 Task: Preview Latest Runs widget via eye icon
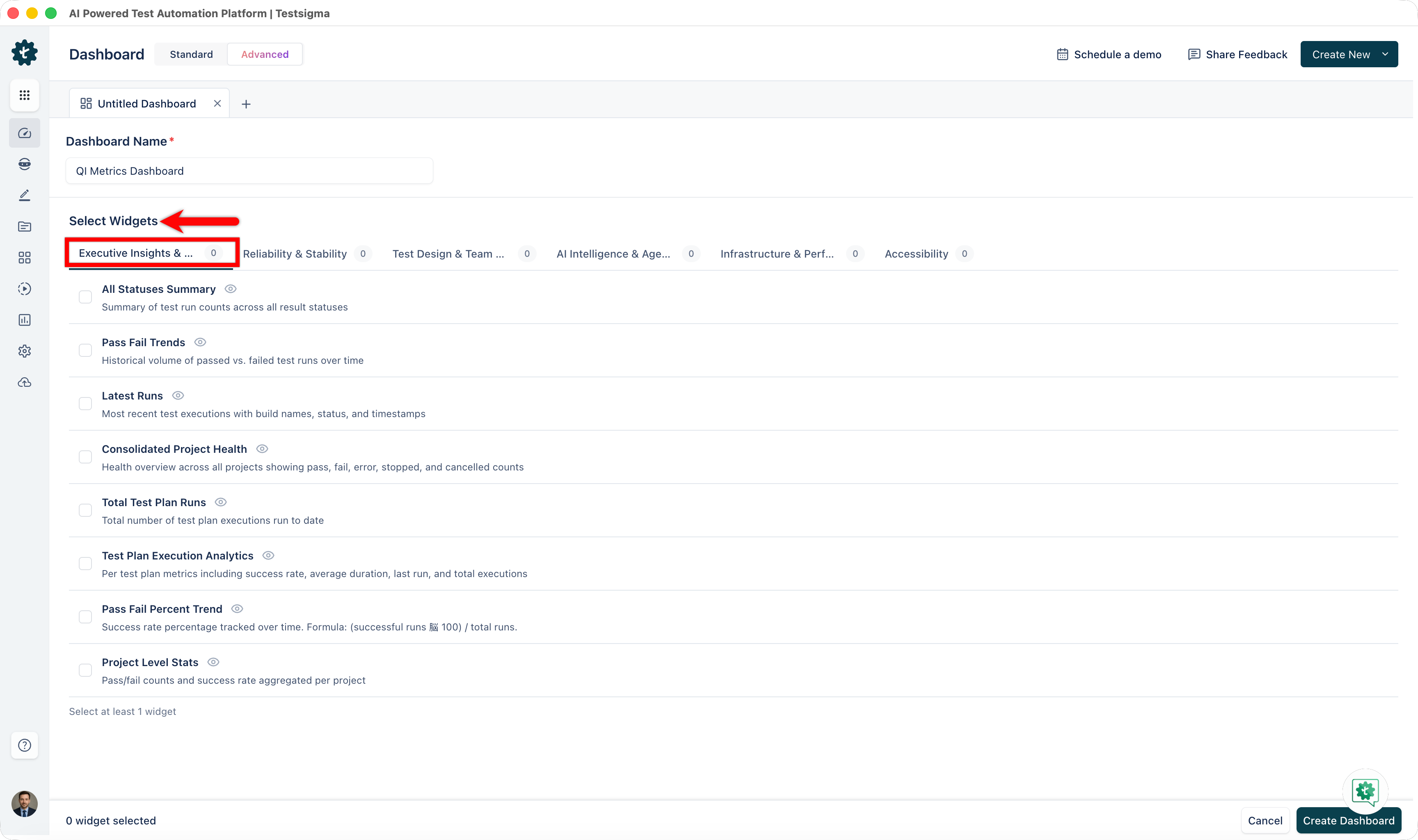(x=178, y=395)
